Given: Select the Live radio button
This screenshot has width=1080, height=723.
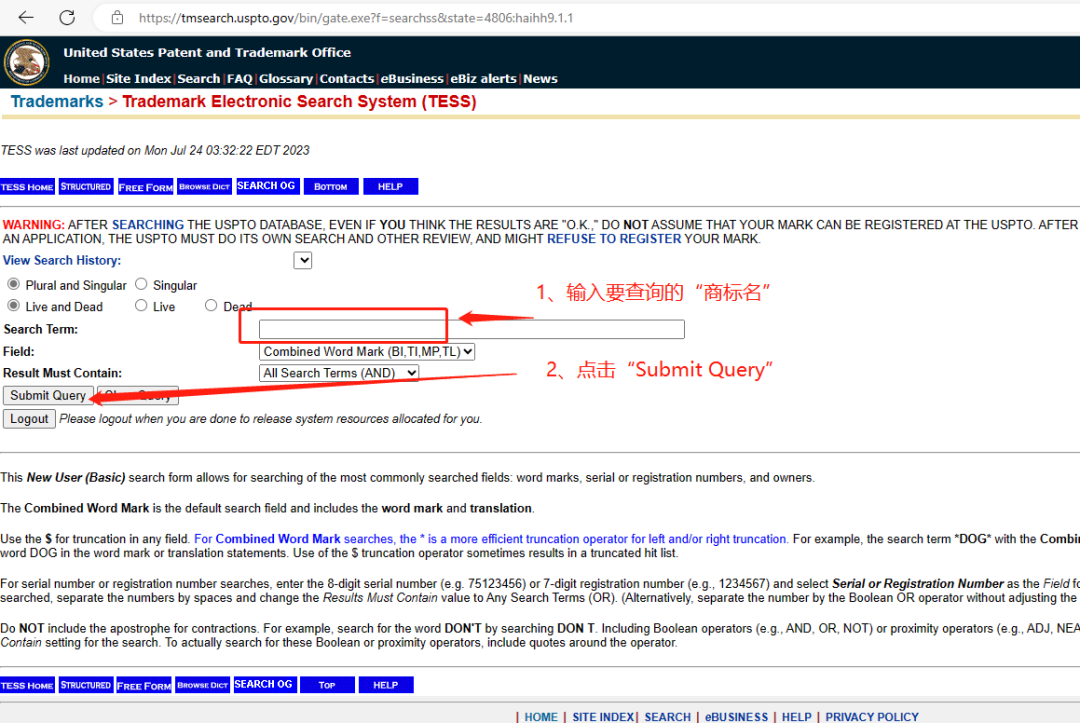Looking at the screenshot, I should point(141,306).
